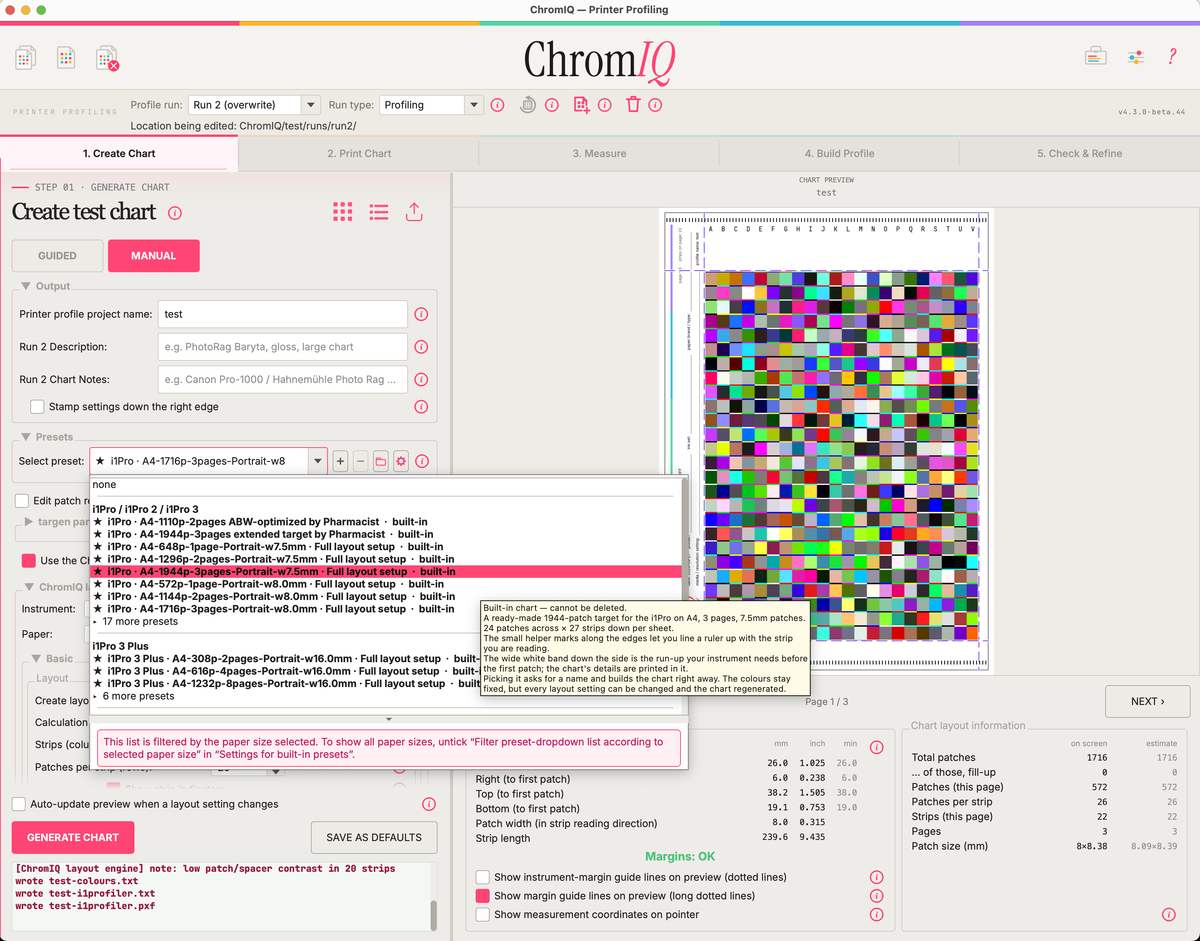Go to the 4. Build Profile tab

(839, 153)
